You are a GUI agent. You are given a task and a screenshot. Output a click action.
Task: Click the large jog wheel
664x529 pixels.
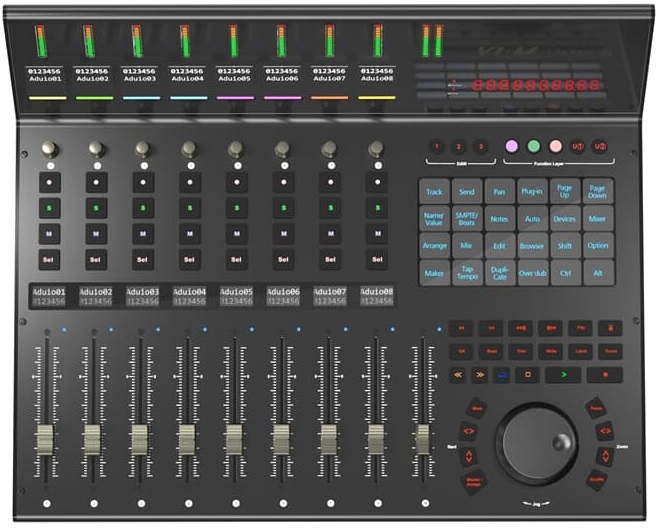540,441
